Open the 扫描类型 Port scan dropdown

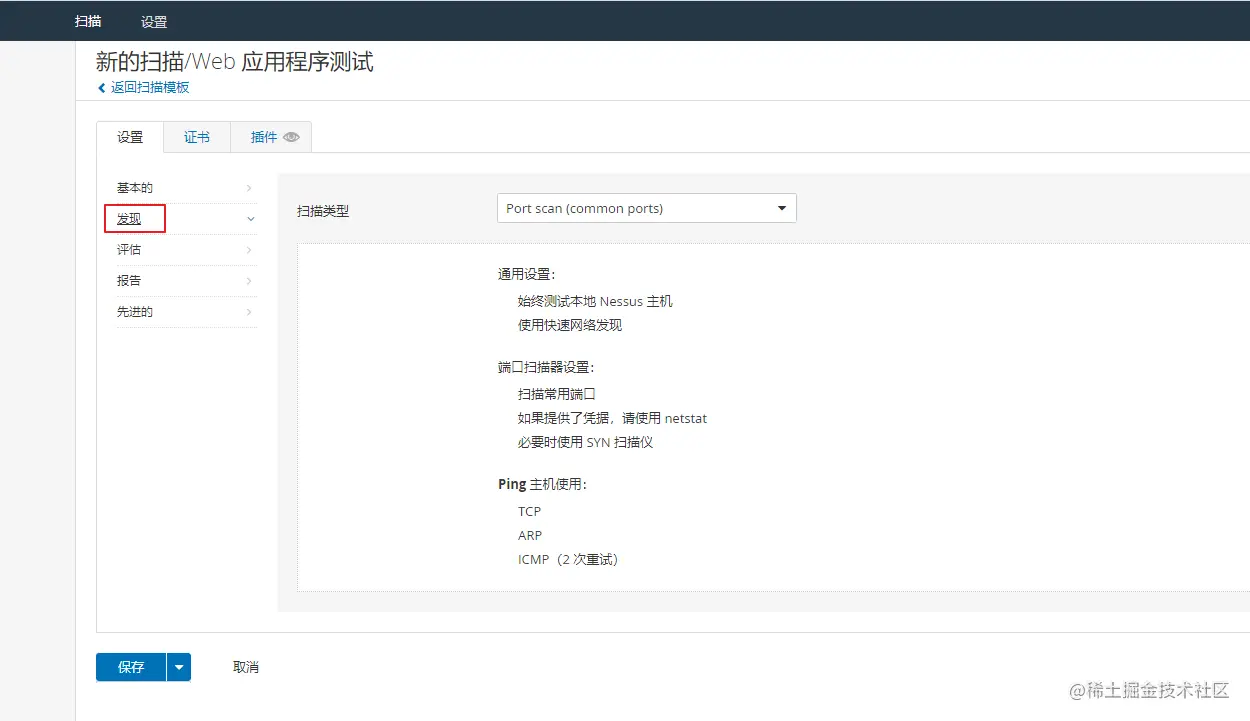point(647,208)
